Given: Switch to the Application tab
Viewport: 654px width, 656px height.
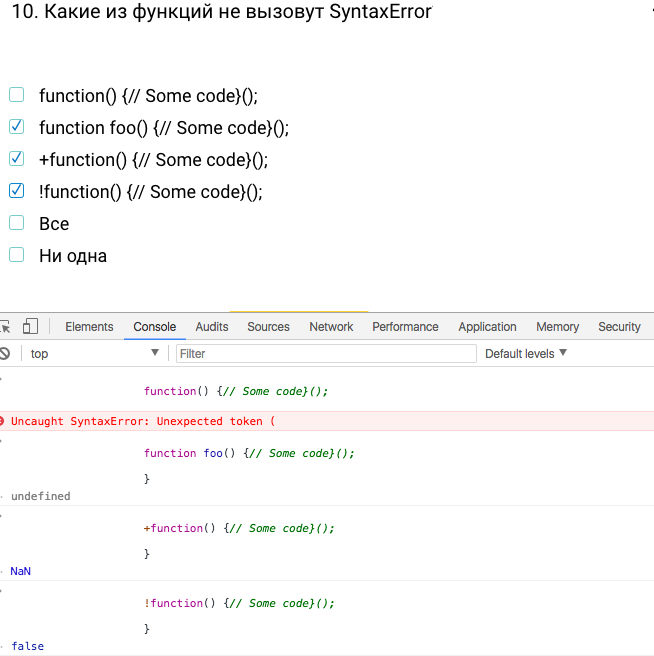Looking at the screenshot, I should tap(487, 327).
